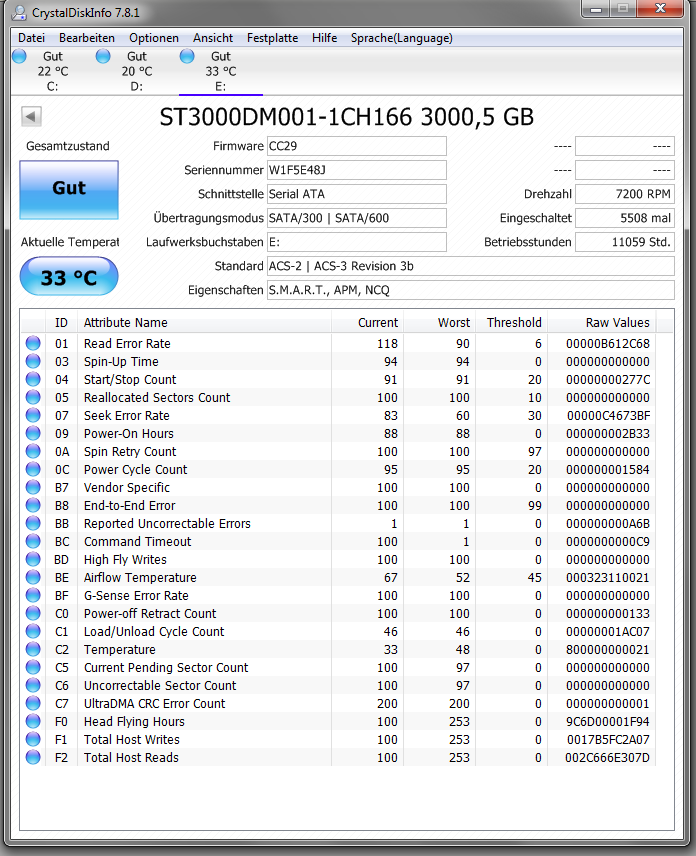Sort by the Attribute Name column header

tap(204, 323)
